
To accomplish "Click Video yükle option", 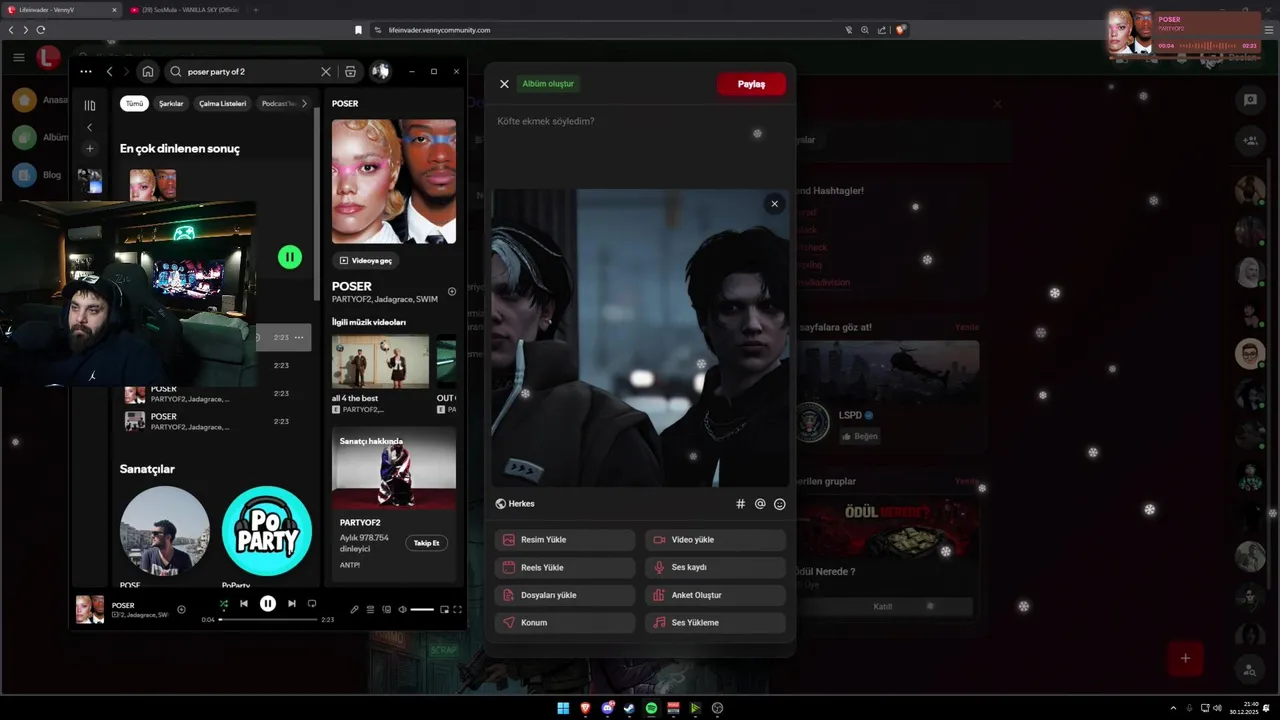I will 715,540.
